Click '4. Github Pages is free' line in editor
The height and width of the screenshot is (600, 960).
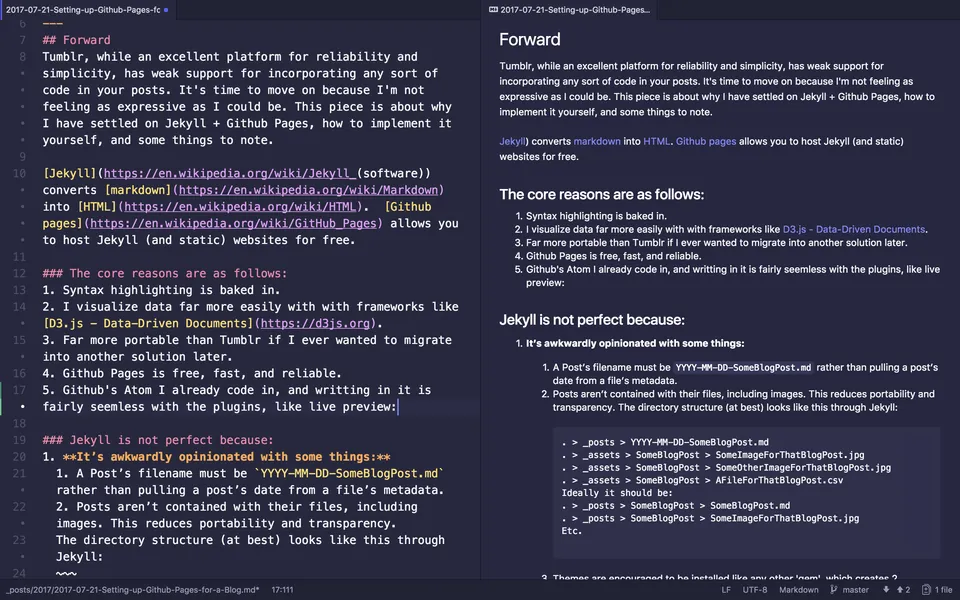pyautogui.click(x=192, y=373)
